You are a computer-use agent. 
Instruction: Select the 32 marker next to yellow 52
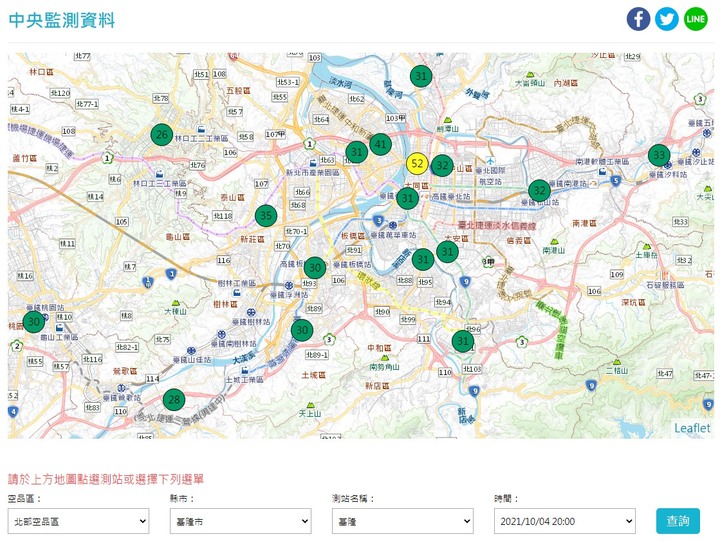(442, 166)
